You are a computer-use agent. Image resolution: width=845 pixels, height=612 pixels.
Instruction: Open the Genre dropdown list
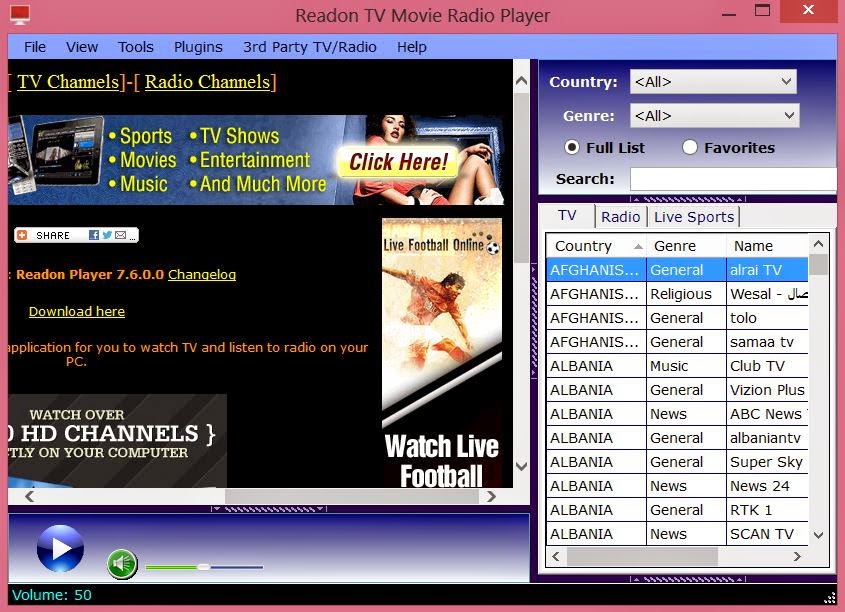tap(788, 115)
